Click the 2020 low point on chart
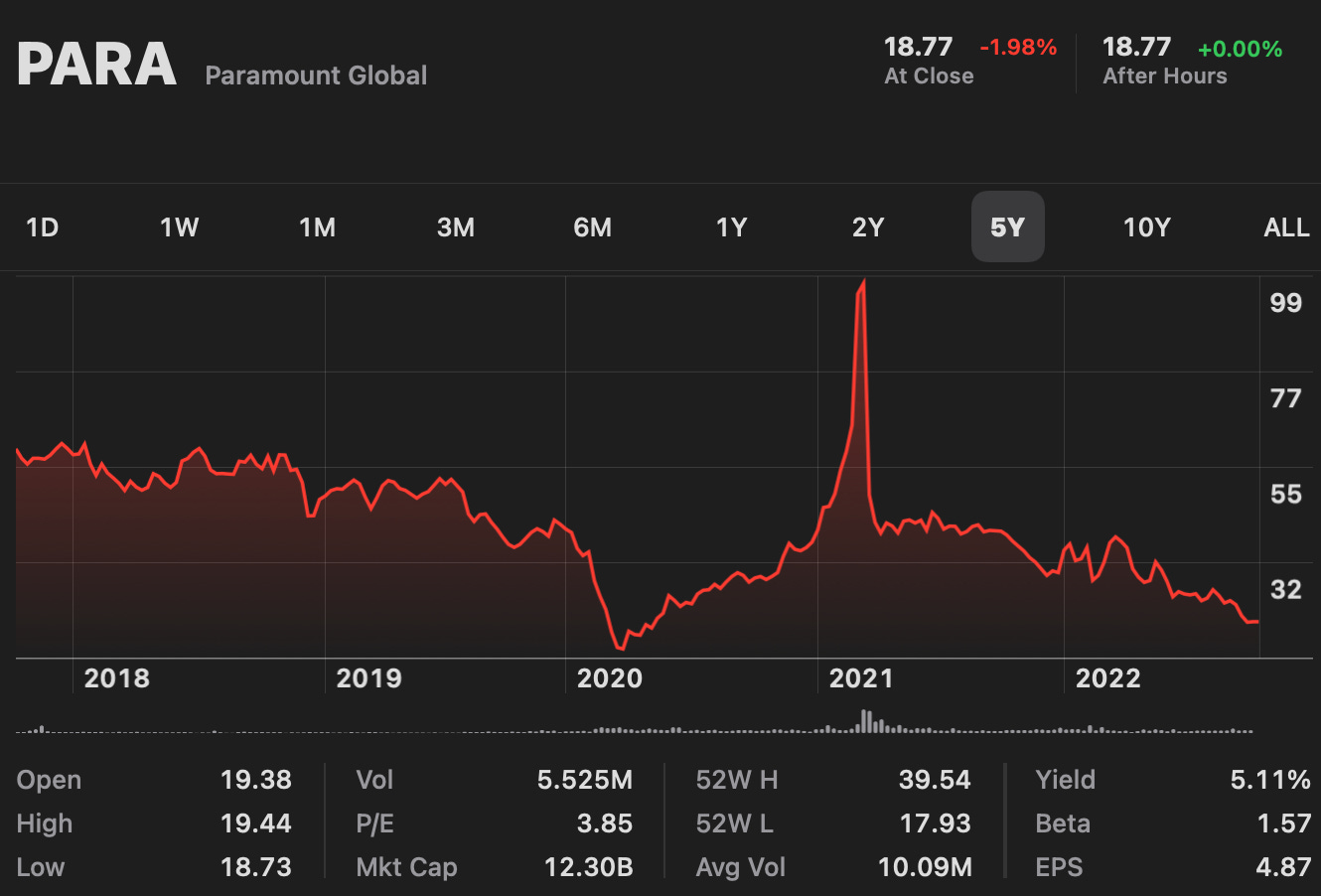 pos(621,648)
